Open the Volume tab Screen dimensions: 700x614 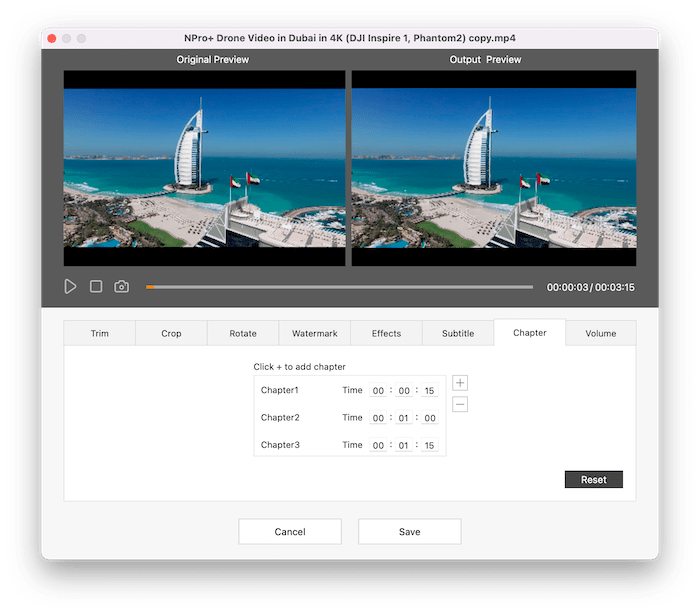click(601, 333)
